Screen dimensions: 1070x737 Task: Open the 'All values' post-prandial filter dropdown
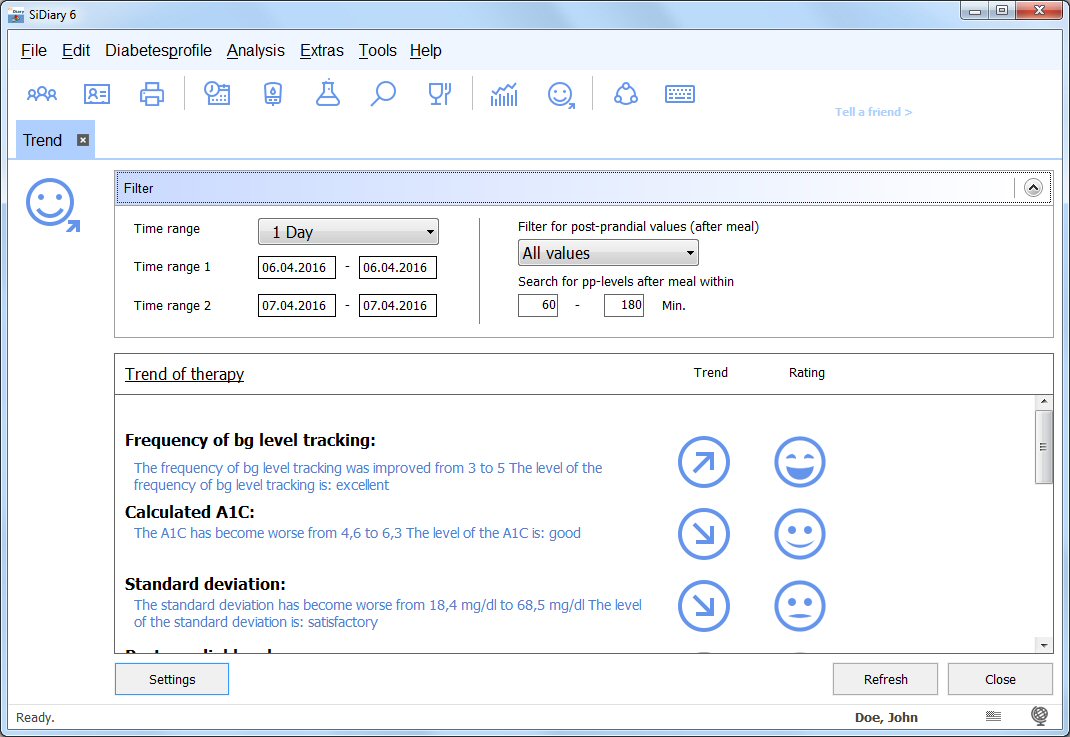608,253
